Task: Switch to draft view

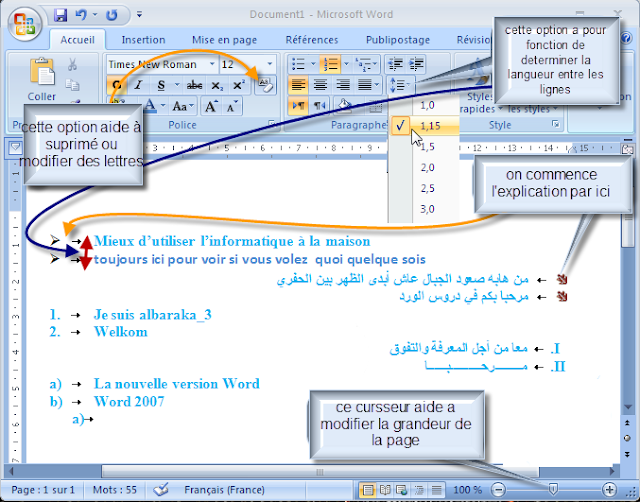Action: click(436, 489)
